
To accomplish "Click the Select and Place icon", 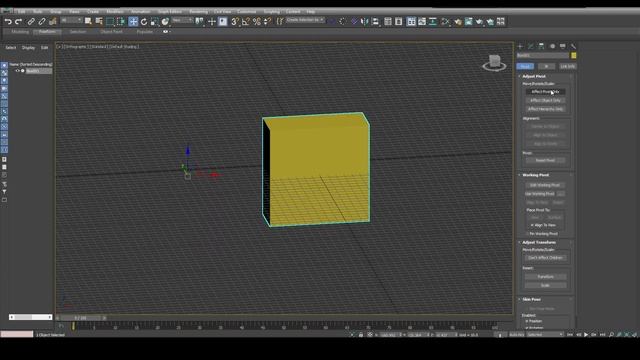I will tap(165, 22).
